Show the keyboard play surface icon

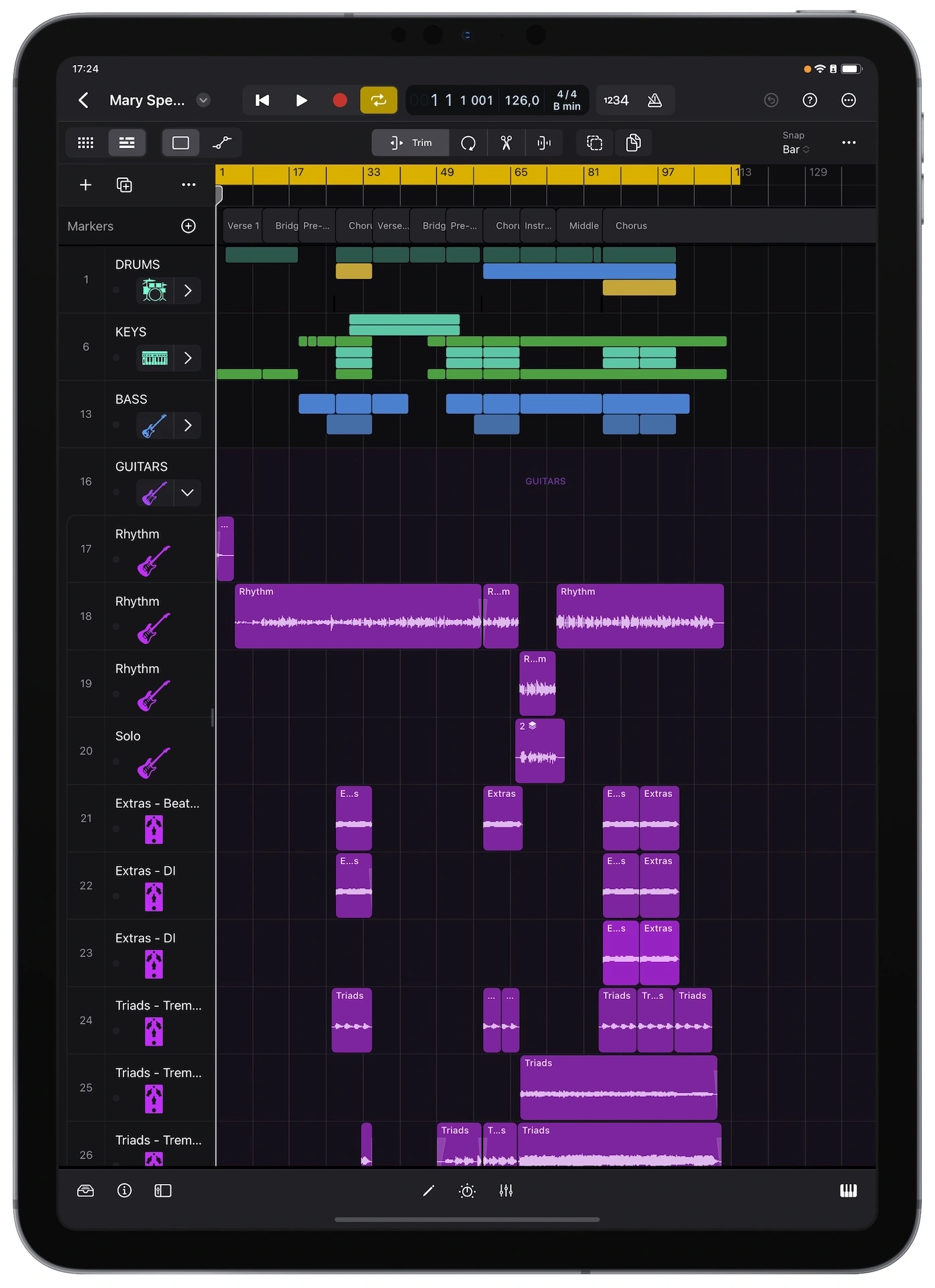tap(848, 1191)
